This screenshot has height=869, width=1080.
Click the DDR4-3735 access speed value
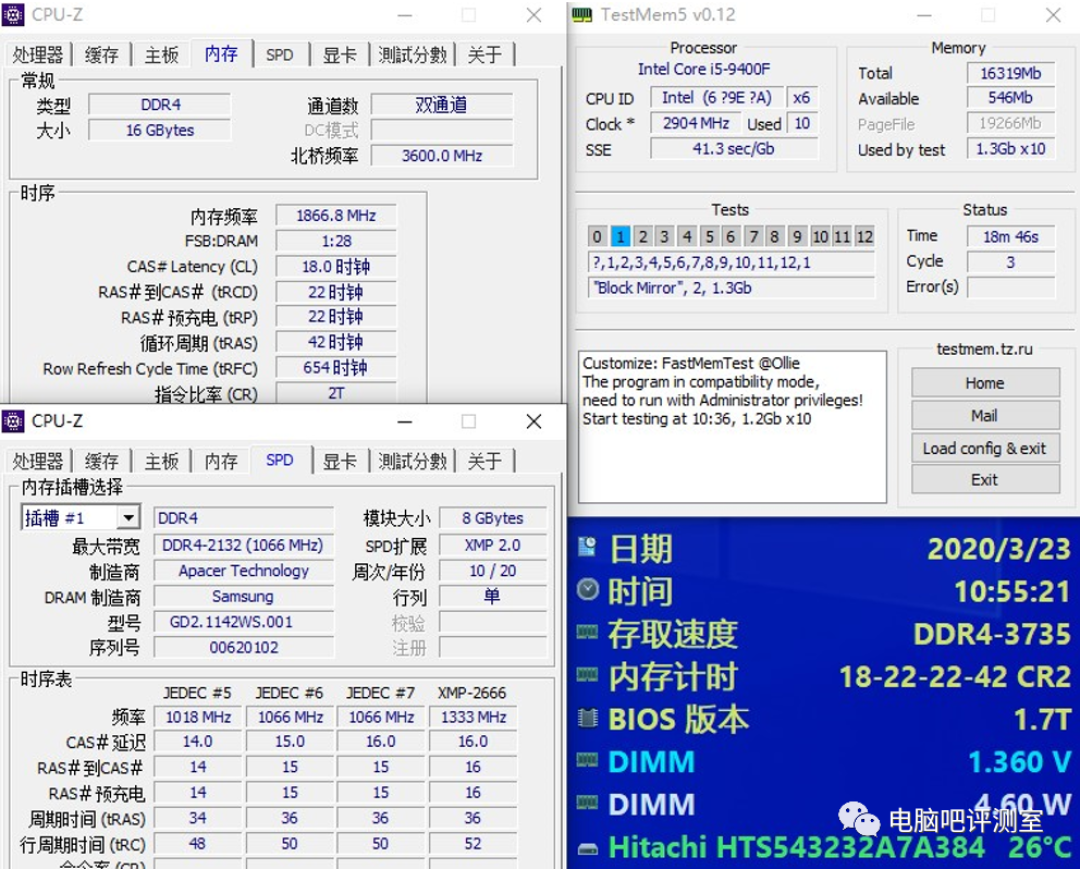(992, 634)
